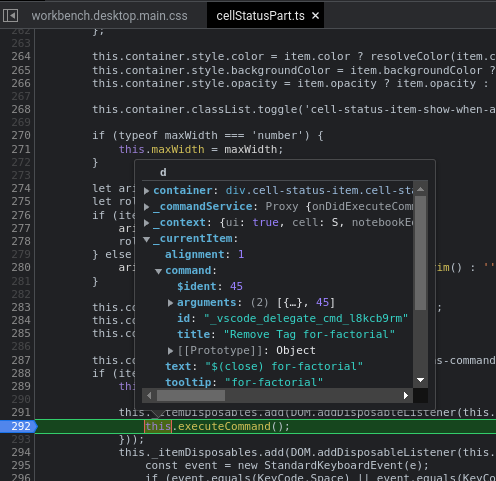Viewport: 496px width, 481px height.
Task: Click the classList.toggle line 268
Action: [x=294, y=109]
